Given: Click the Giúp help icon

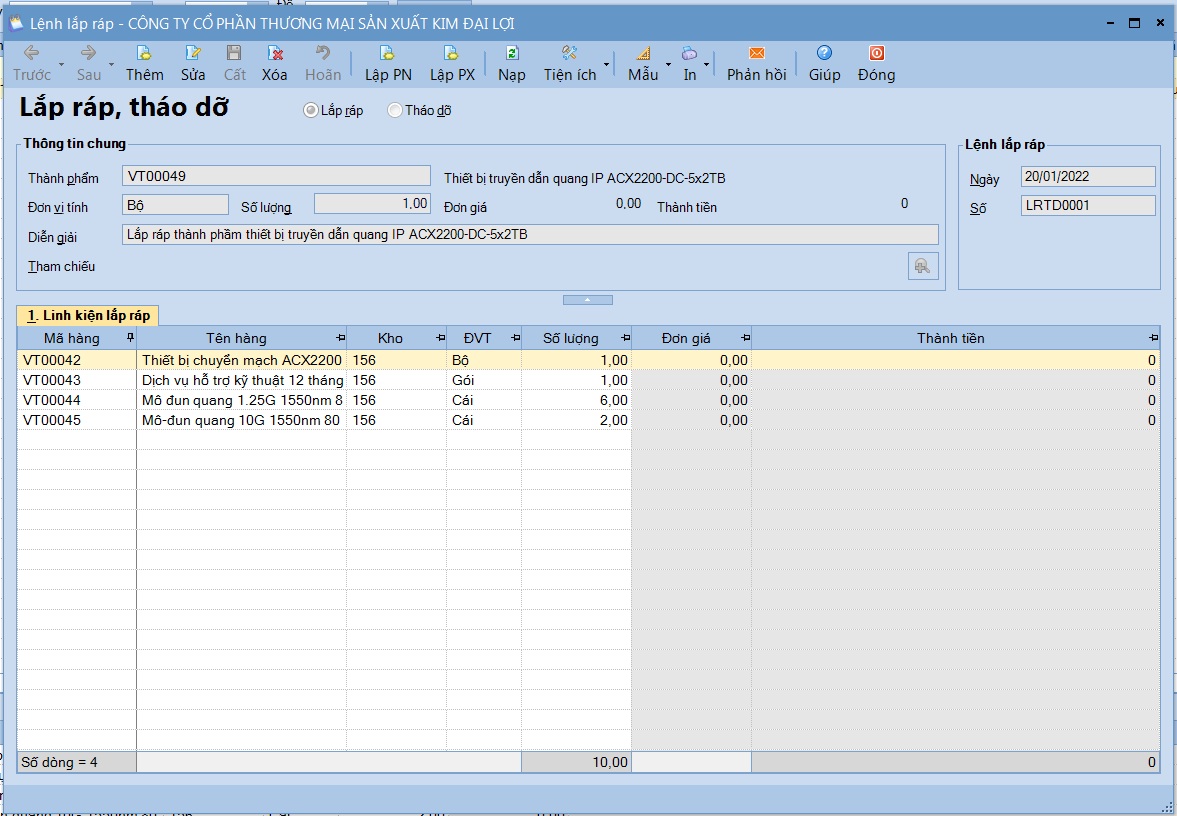Looking at the screenshot, I should pyautogui.click(x=824, y=53).
